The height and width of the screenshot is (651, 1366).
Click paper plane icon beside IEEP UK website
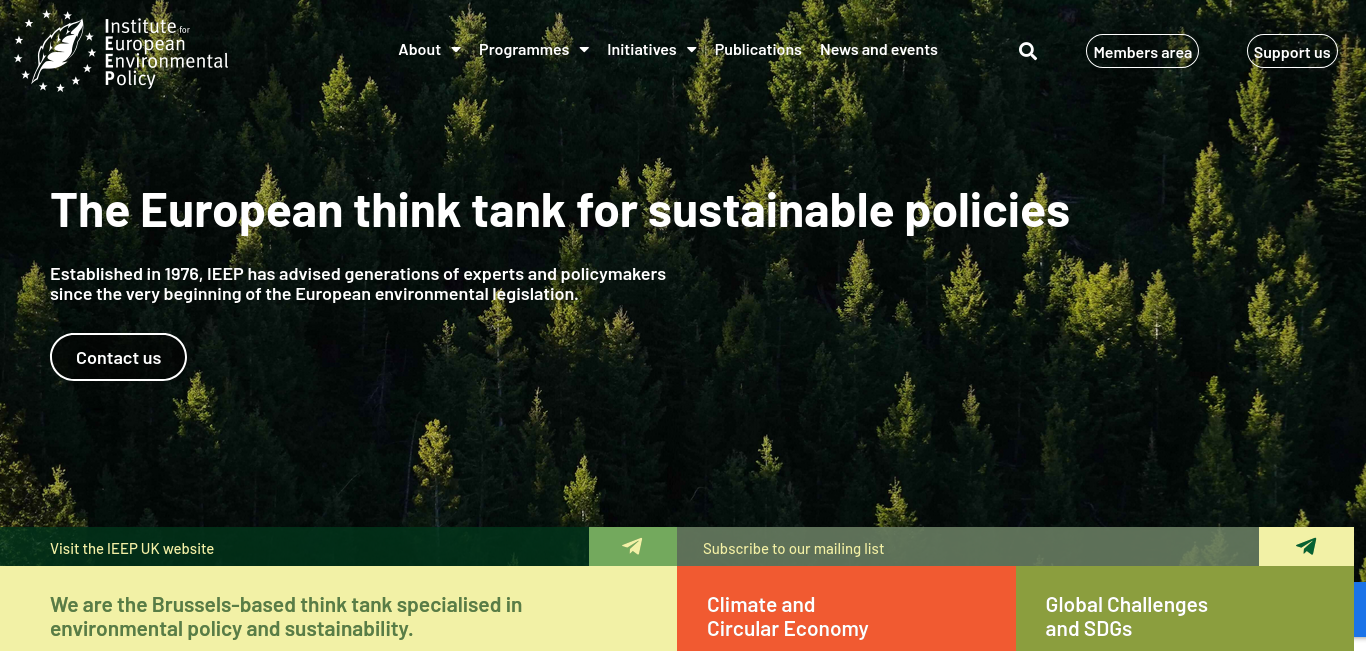(632, 547)
